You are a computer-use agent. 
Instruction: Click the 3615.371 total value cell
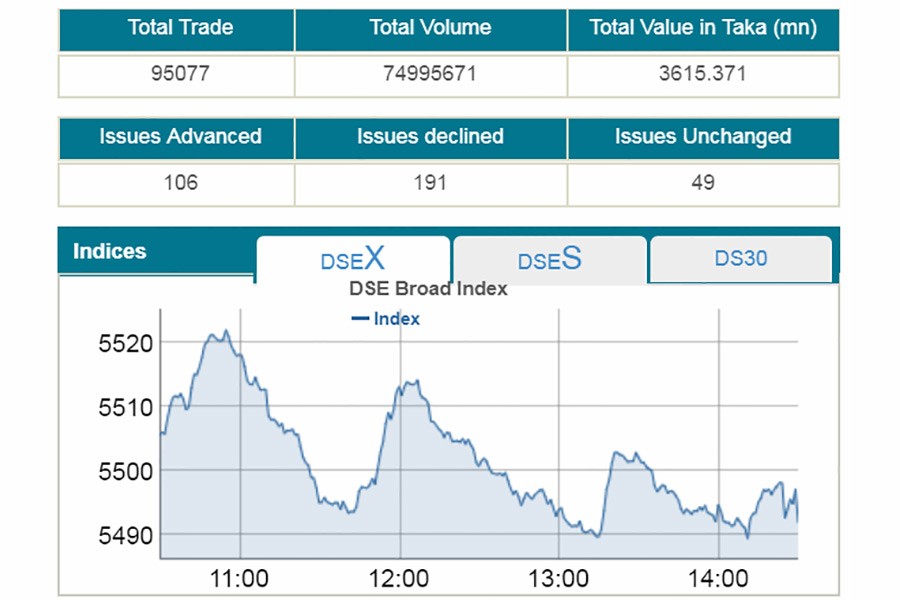pyautogui.click(x=703, y=75)
